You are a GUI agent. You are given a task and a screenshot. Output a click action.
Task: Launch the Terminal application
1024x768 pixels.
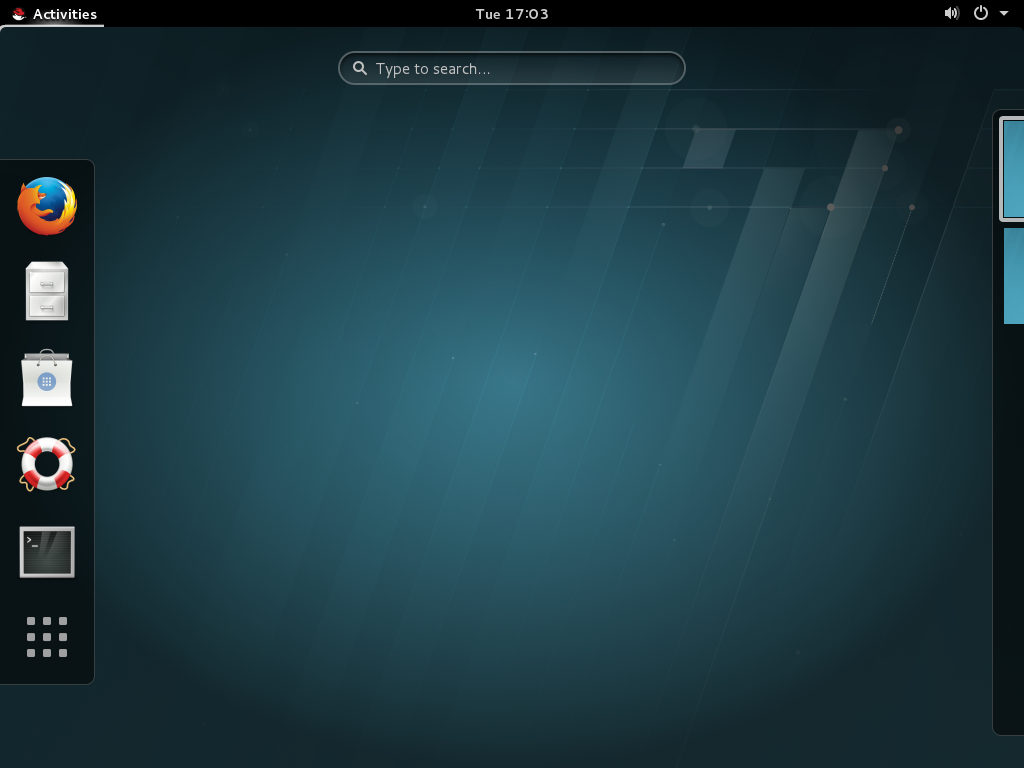point(46,551)
